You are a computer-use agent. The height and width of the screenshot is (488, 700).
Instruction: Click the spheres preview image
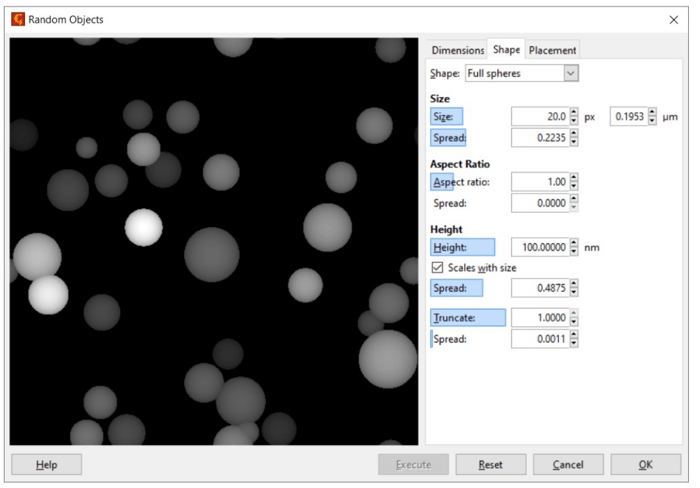[x=214, y=242]
